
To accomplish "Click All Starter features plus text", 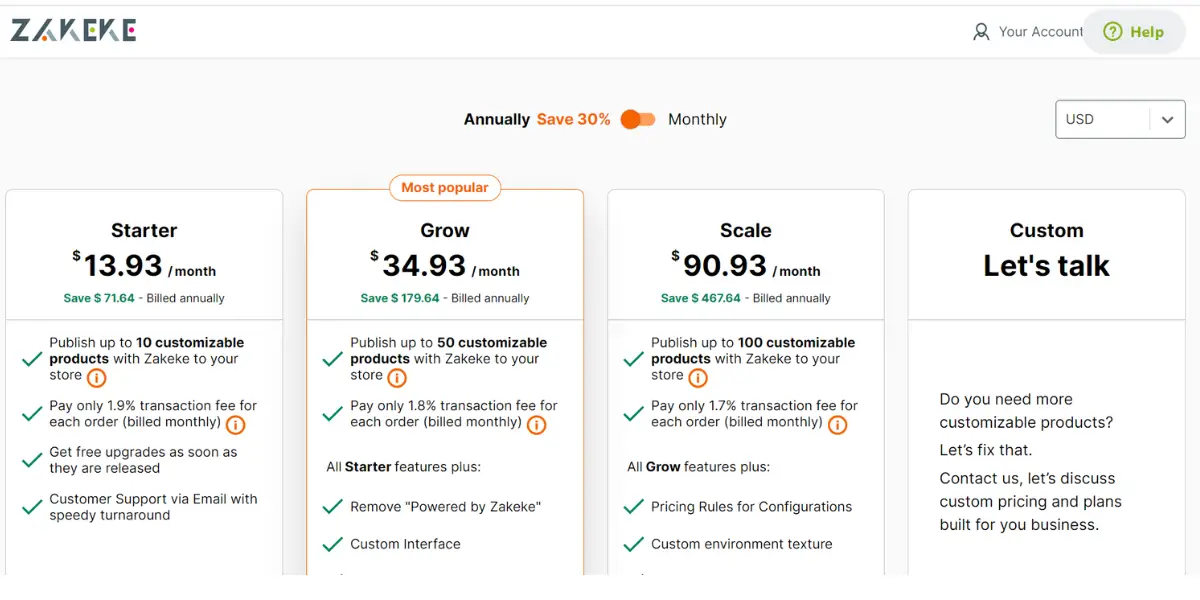I will pyautogui.click(x=403, y=467).
